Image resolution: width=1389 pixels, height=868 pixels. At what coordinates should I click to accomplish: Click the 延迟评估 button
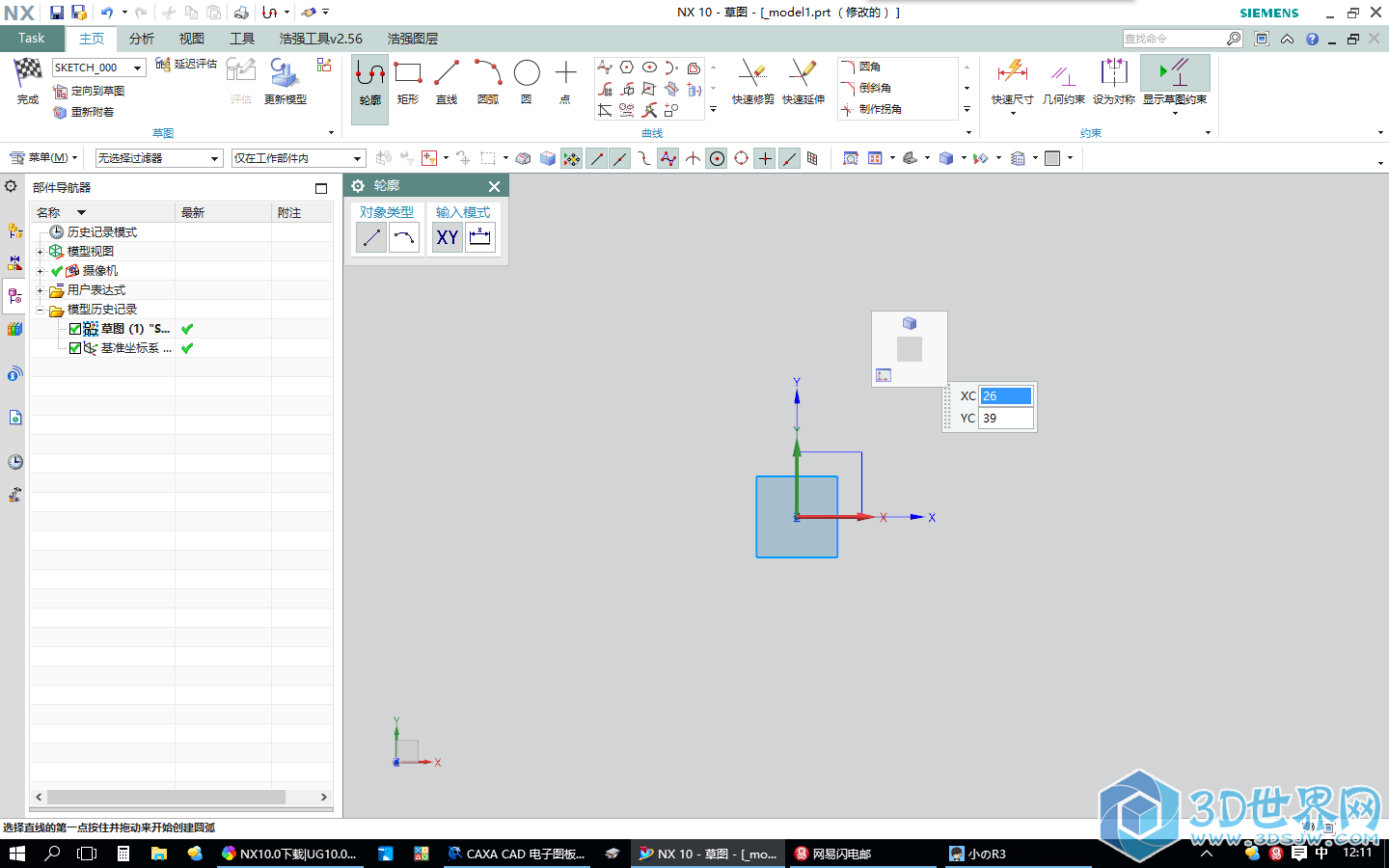(x=186, y=64)
